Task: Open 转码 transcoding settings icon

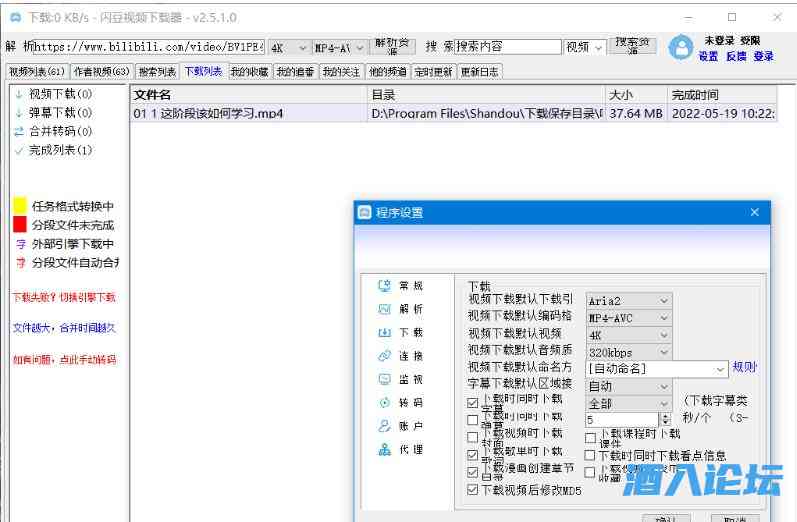Action: click(384, 403)
